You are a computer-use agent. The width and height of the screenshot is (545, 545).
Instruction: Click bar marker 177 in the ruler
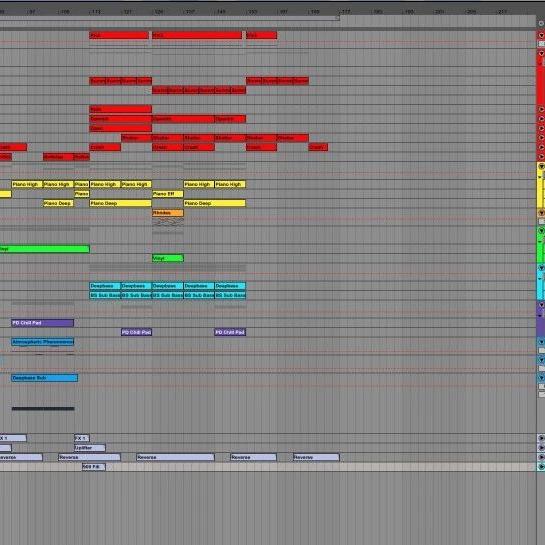345,11
